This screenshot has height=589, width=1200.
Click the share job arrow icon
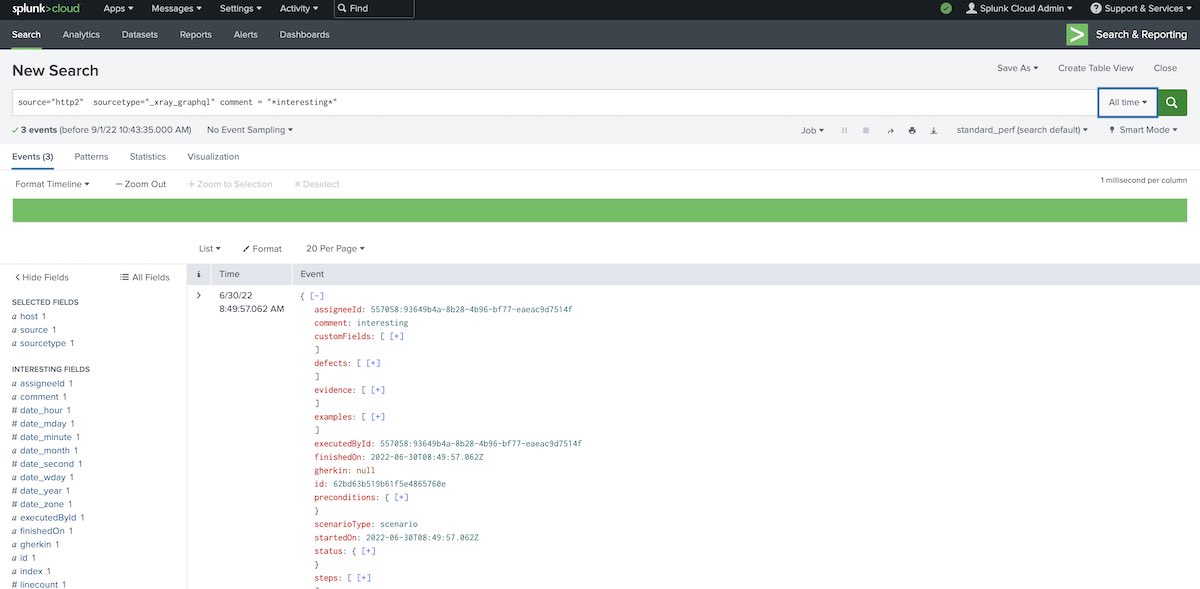pos(890,130)
